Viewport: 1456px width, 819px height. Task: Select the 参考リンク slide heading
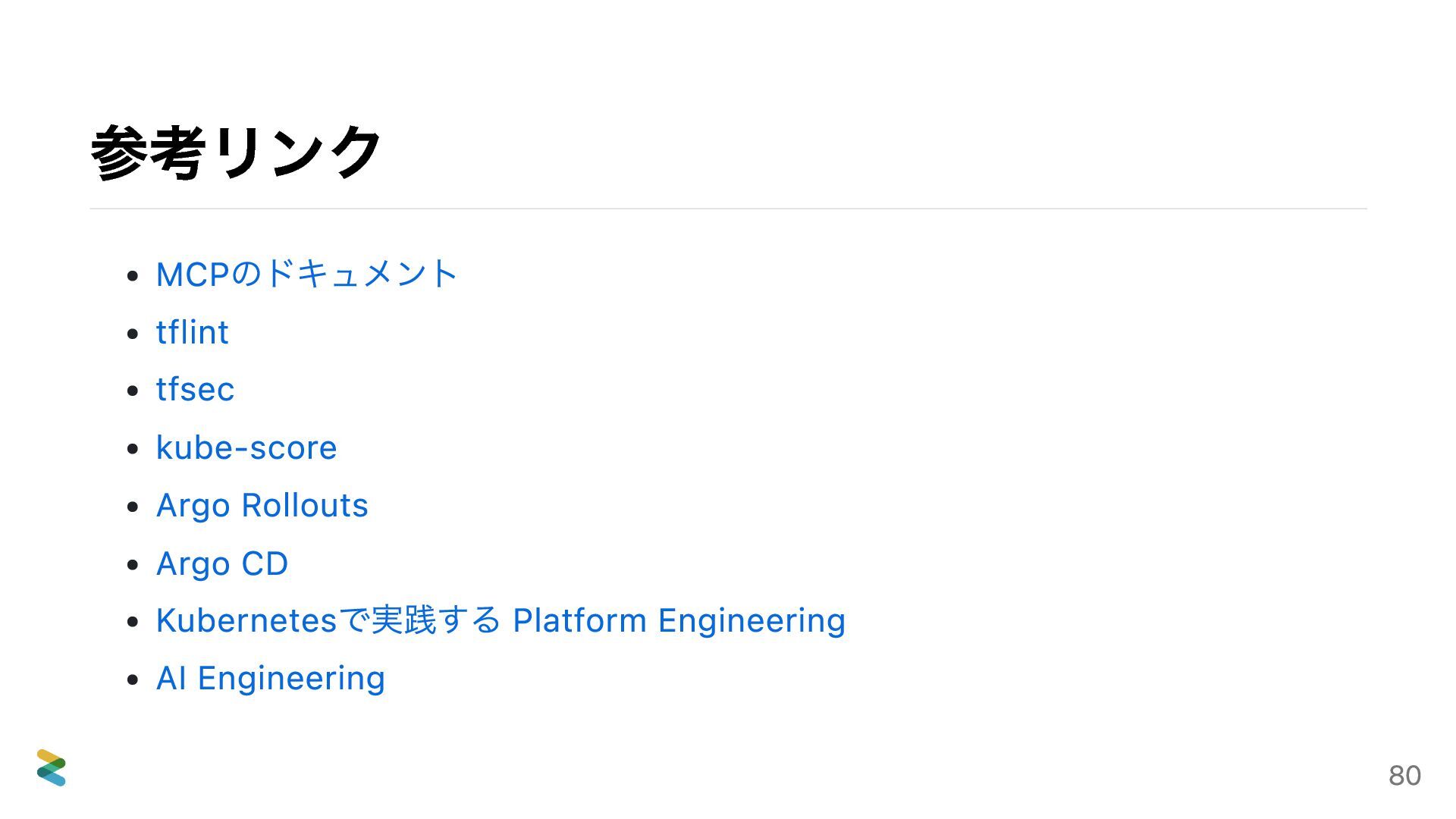[x=236, y=152]
